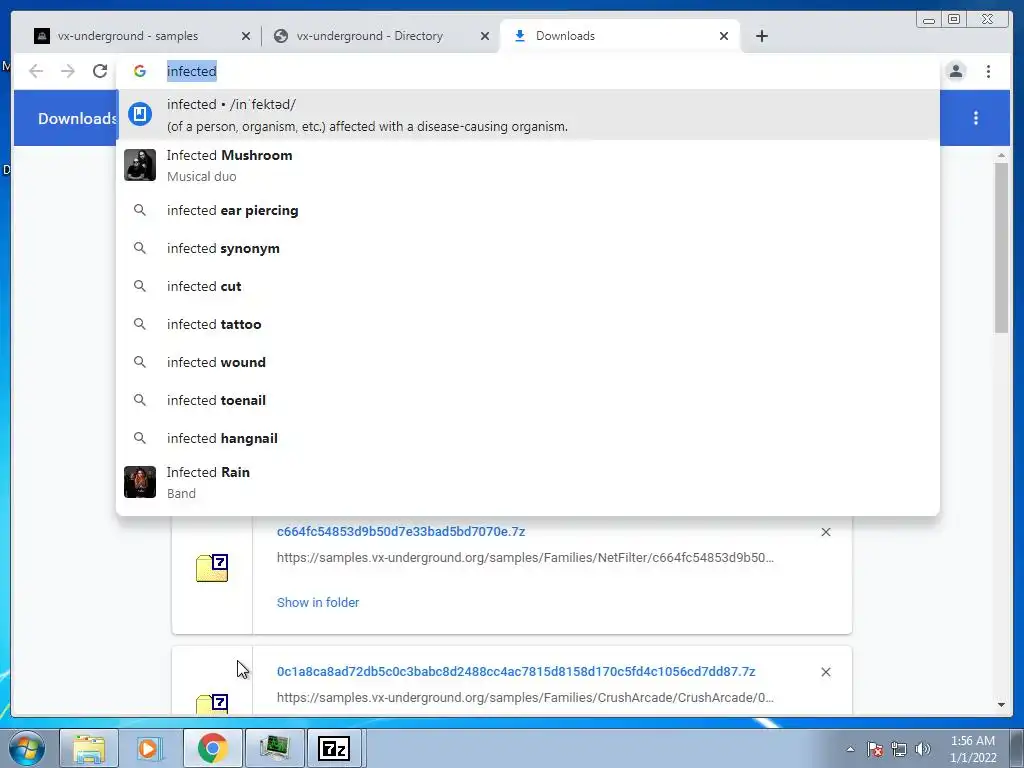
Task: Open the c664fc54853d9b50d7e33bad5bd7070e.7z download
Action: click(401, 532)
